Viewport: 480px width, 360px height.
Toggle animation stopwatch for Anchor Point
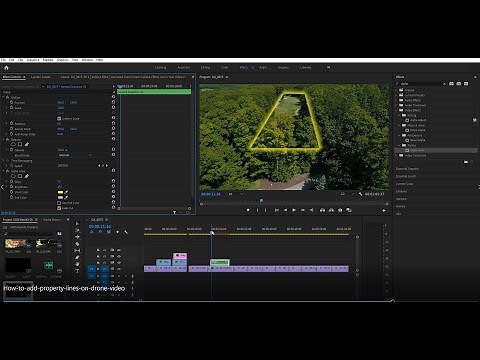tap(11, 129)
